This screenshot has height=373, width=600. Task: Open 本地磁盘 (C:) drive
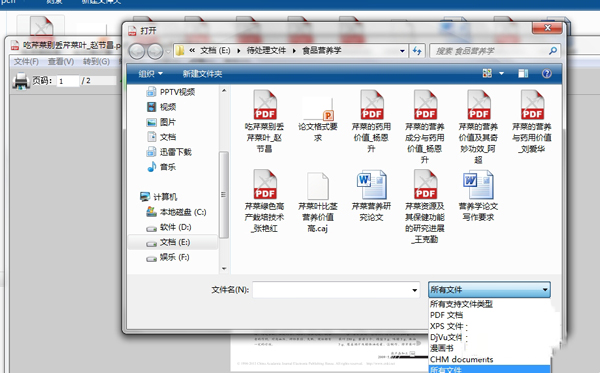click(176, 212)
